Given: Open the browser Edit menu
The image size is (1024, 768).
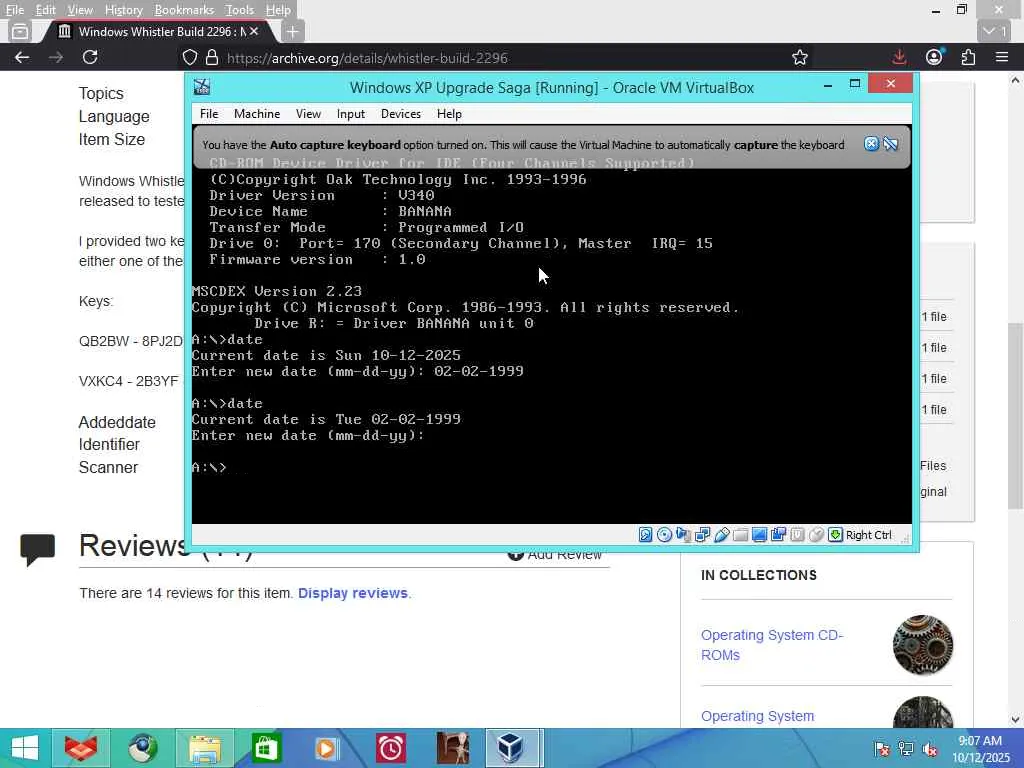Looking at the screenshot, I should (45, 10).
